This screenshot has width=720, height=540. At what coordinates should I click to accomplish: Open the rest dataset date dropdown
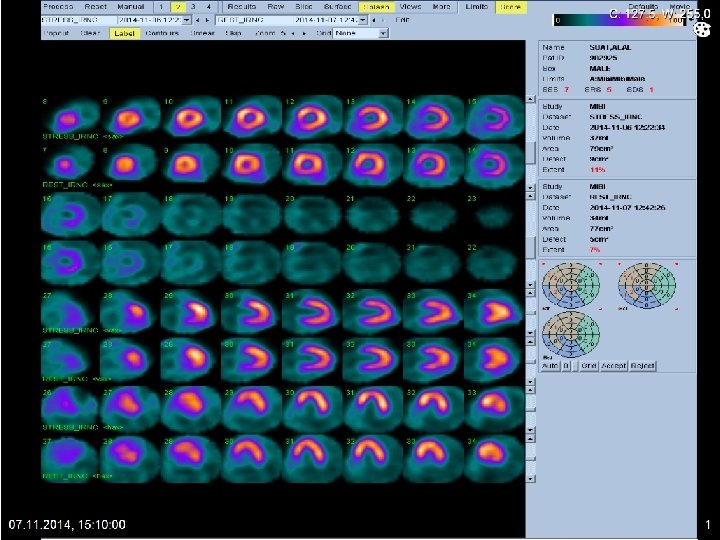pyautogui.click(x=363, y=20)
